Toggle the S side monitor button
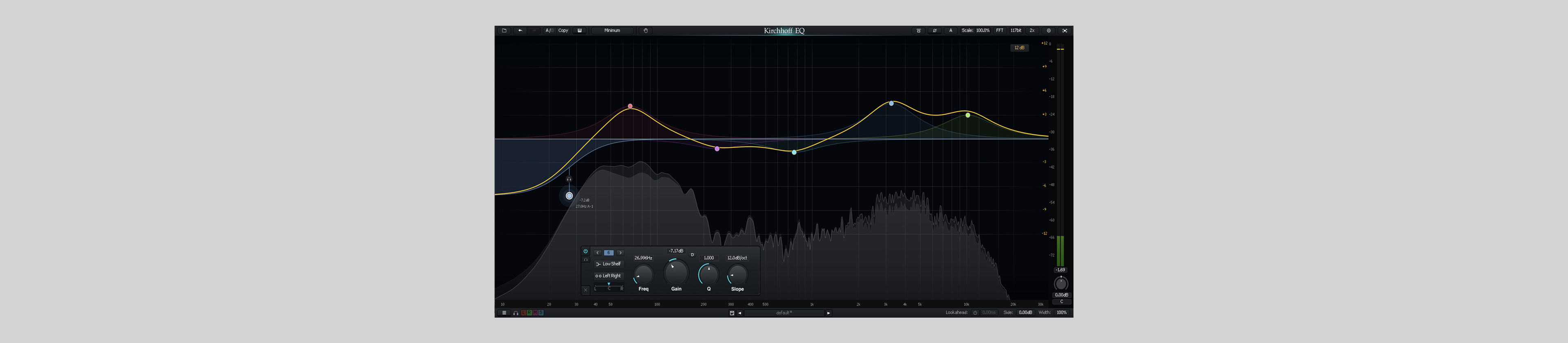Image resolution: width=1568 pixels, height=343 pixels. [x=541, y=313]
